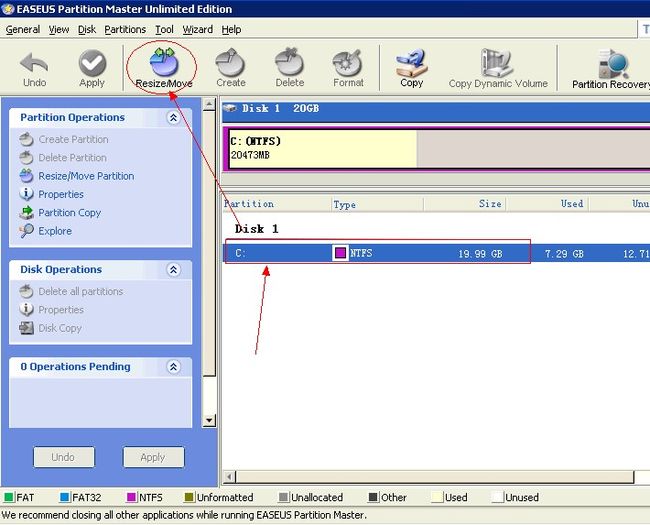Viewport: 650px width, 525px height.
Task: Click the Resize/Move Partition link
Action: [86, 176]
